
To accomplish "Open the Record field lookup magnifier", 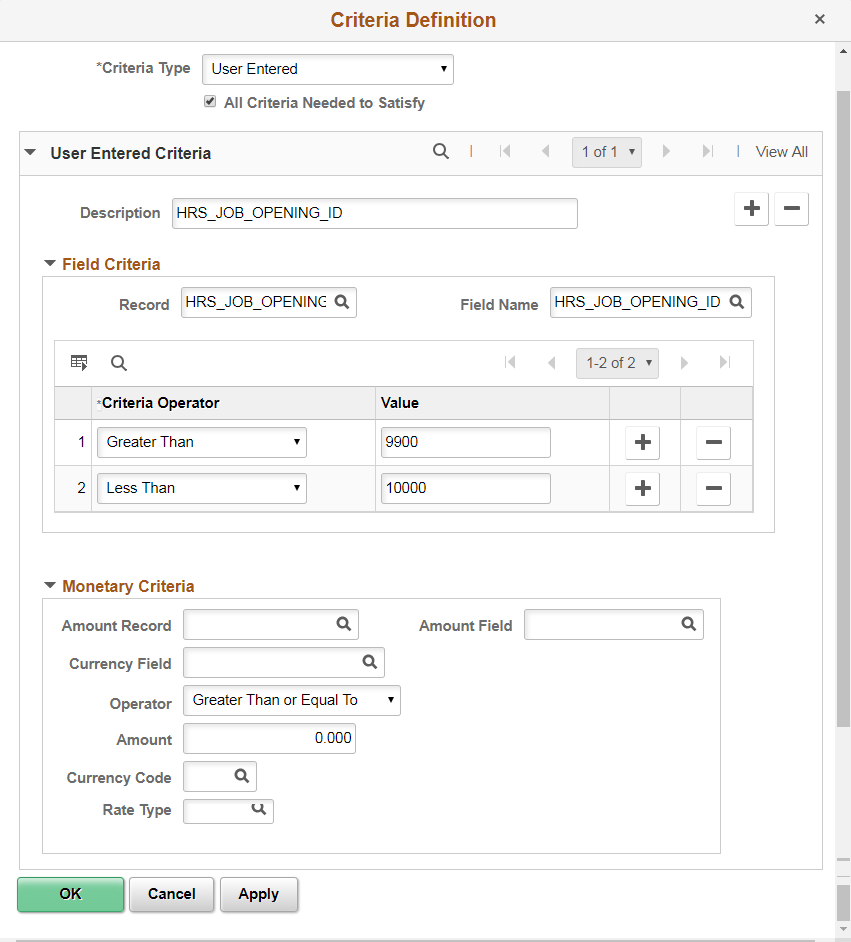I will [343, 302].
